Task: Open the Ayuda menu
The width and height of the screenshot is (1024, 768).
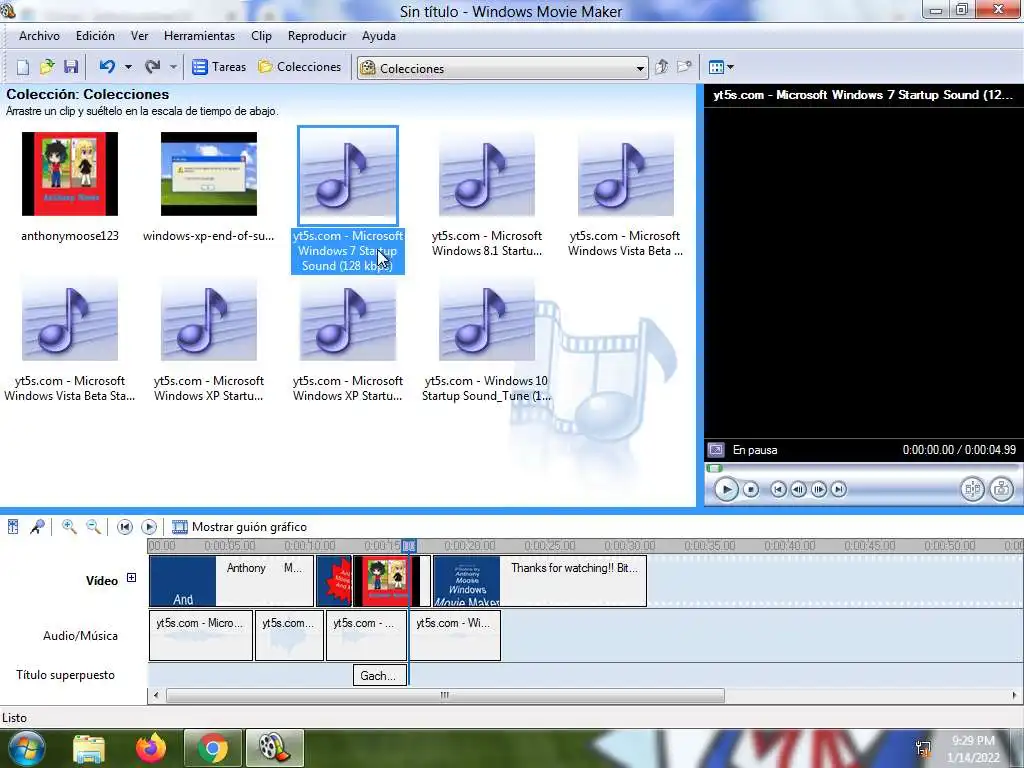Action: pyautogui.click(x=379, y=36)
